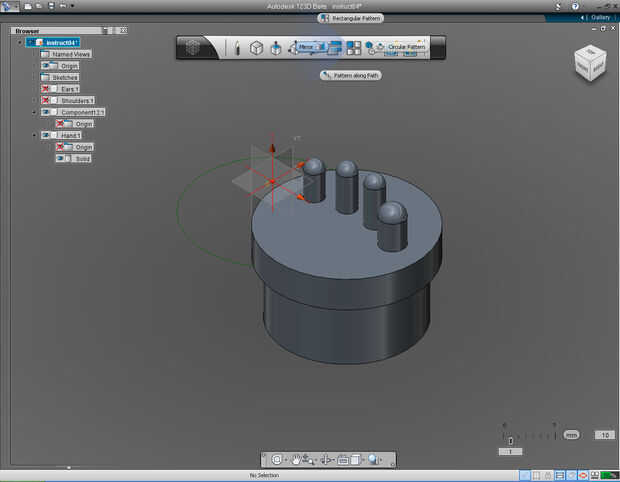
Task: Open the Sketch tool with the pencil icon
Action: pos(237,48)
